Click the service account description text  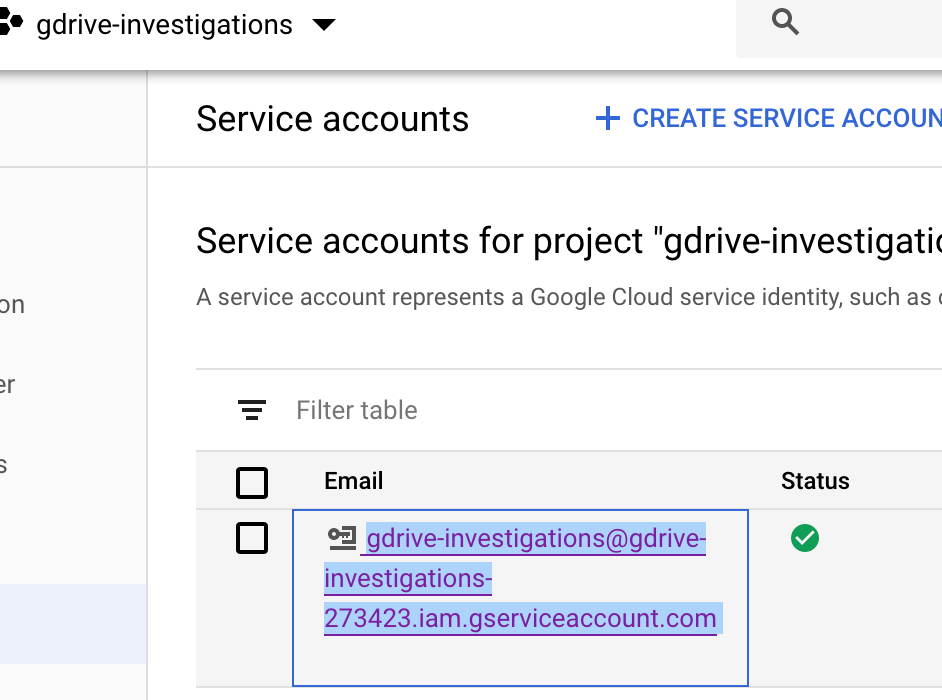tap(569, 297)
